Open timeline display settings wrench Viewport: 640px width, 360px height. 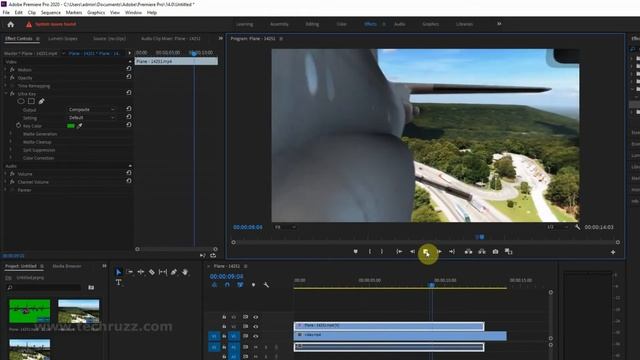pos(266,285)
